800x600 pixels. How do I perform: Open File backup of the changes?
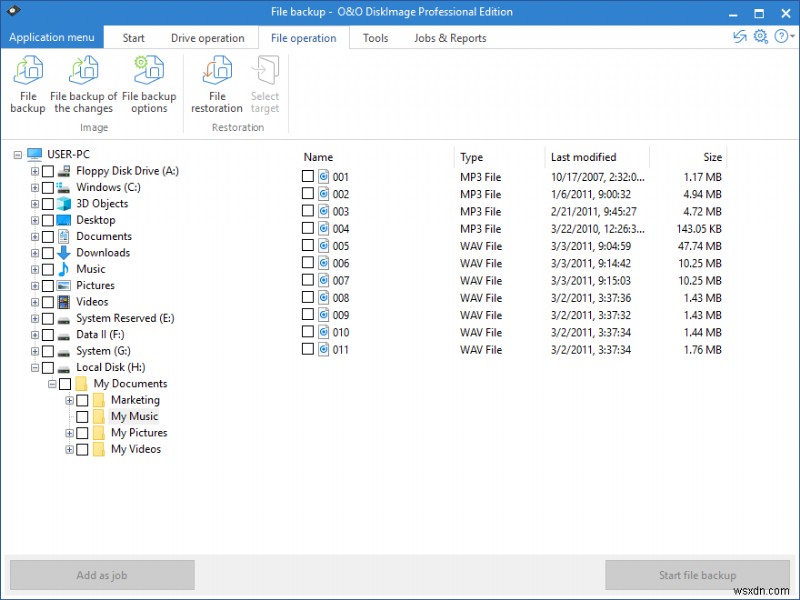tap(84, 85)
